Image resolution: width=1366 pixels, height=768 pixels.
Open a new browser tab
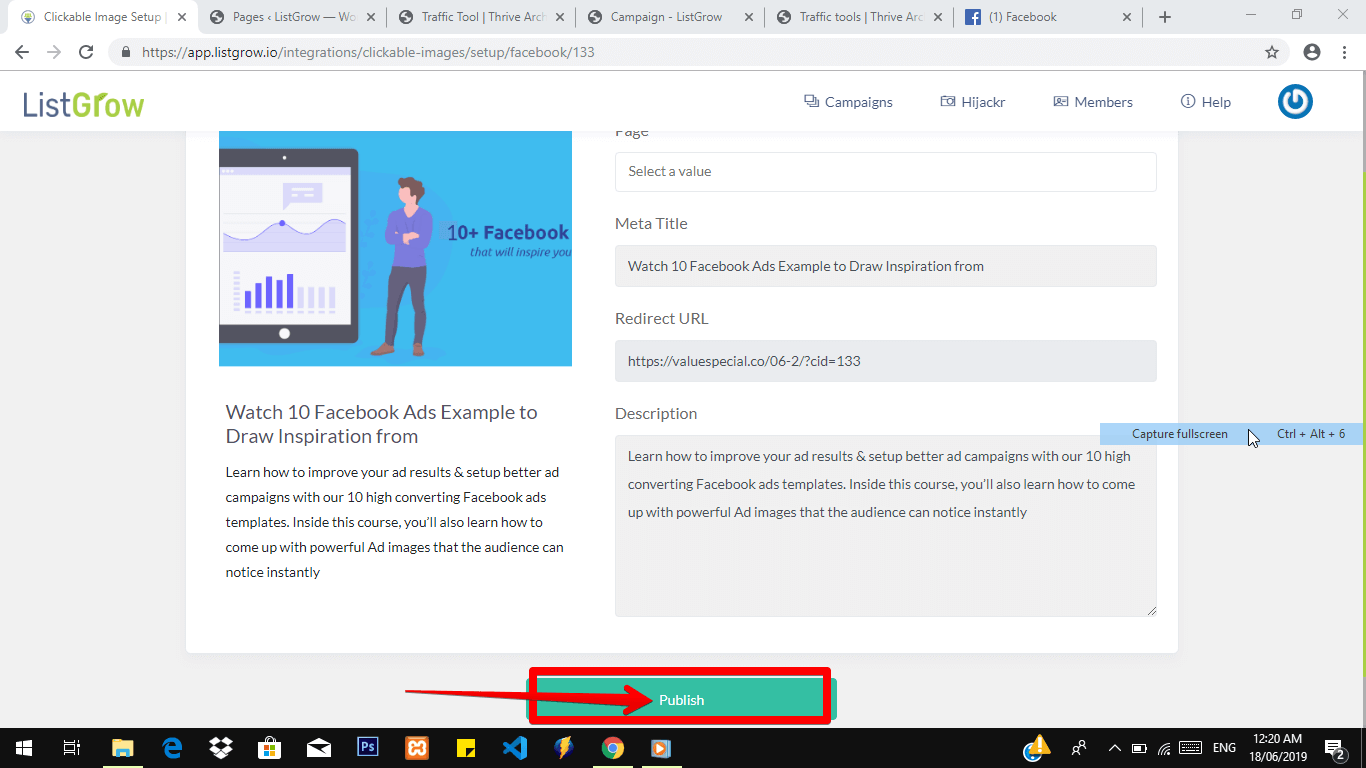pyautogui.click(x=1164, y=17)
